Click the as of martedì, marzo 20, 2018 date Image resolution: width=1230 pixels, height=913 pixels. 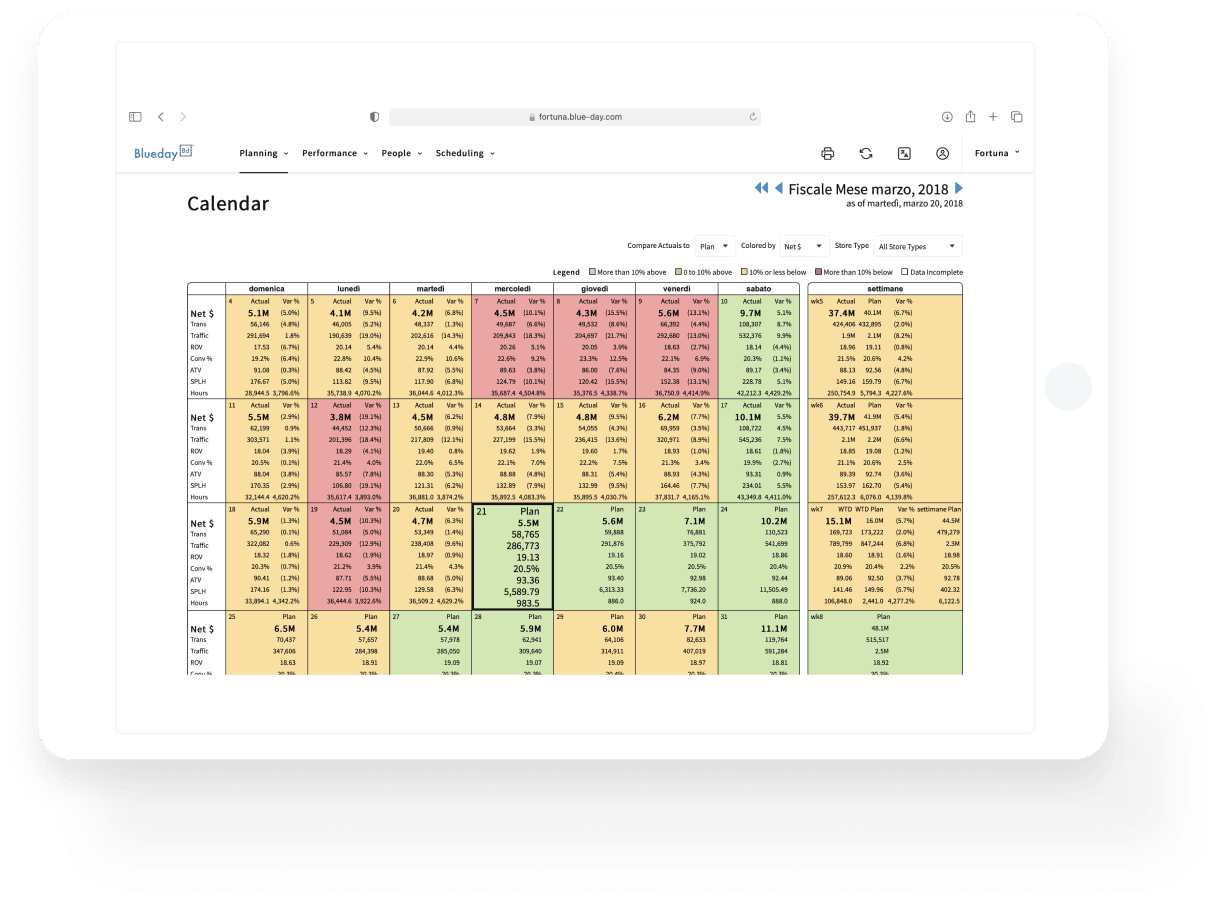[x=905, y=203]
